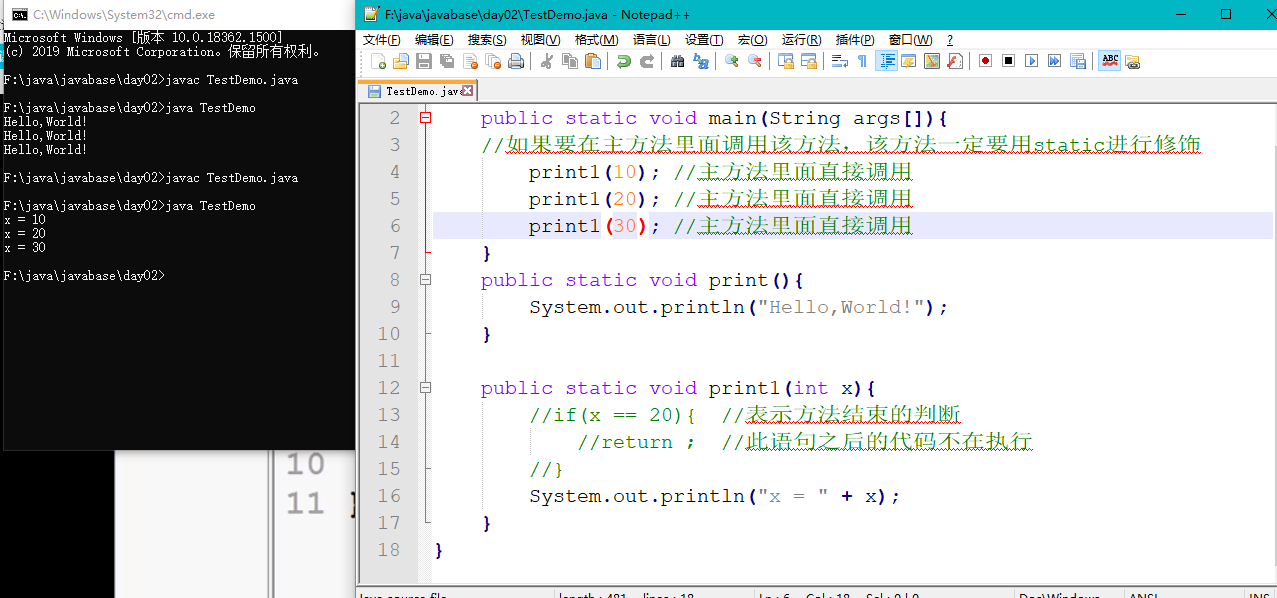Toggle the word wrap toolbar button
Image resolution: width=1277 pixels, height=598 pixels.
pos(839,61)
